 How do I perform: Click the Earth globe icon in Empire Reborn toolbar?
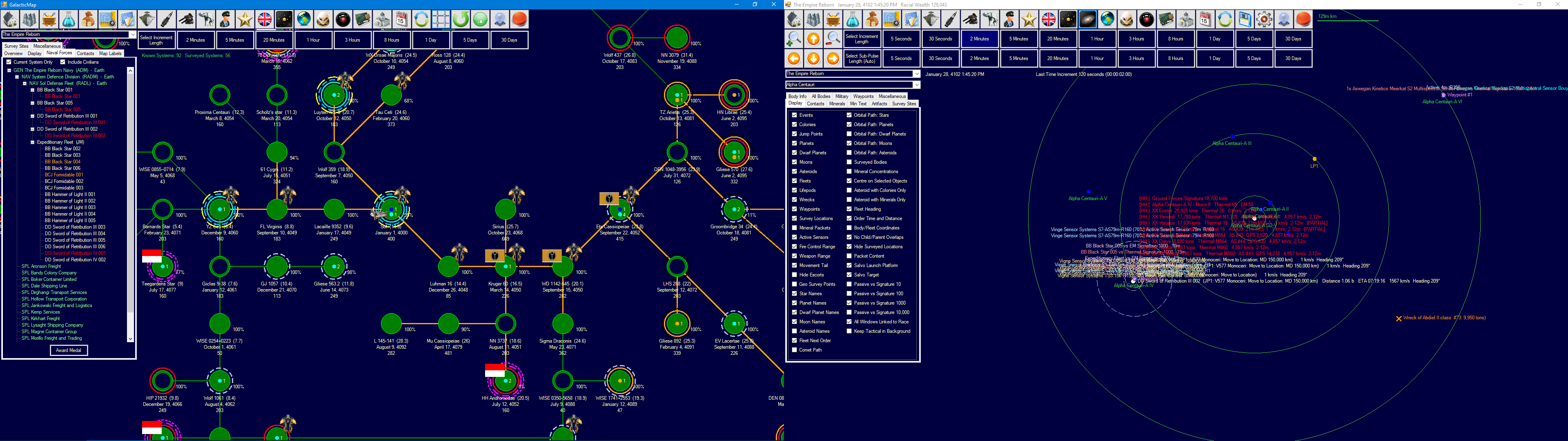(1107, 20)
